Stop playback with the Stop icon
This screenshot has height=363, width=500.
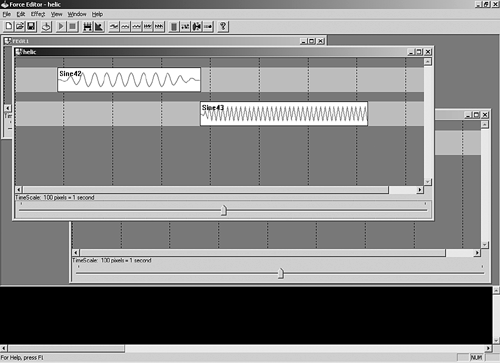[72, 26]
